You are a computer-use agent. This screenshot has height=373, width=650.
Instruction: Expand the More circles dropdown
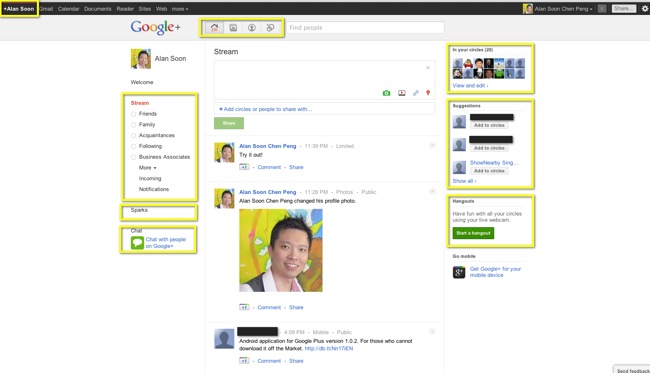(x=148, y=167)
